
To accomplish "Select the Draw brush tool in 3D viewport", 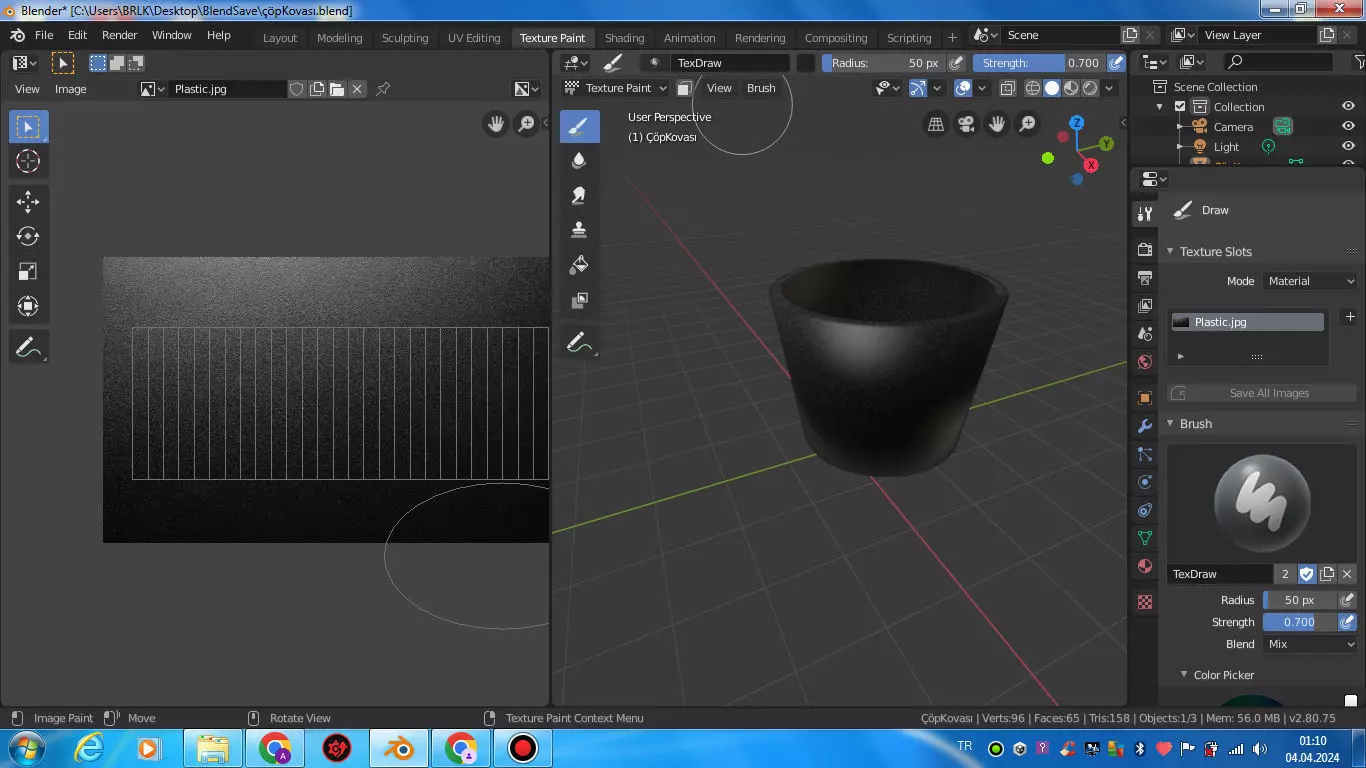I will [579, 127].
